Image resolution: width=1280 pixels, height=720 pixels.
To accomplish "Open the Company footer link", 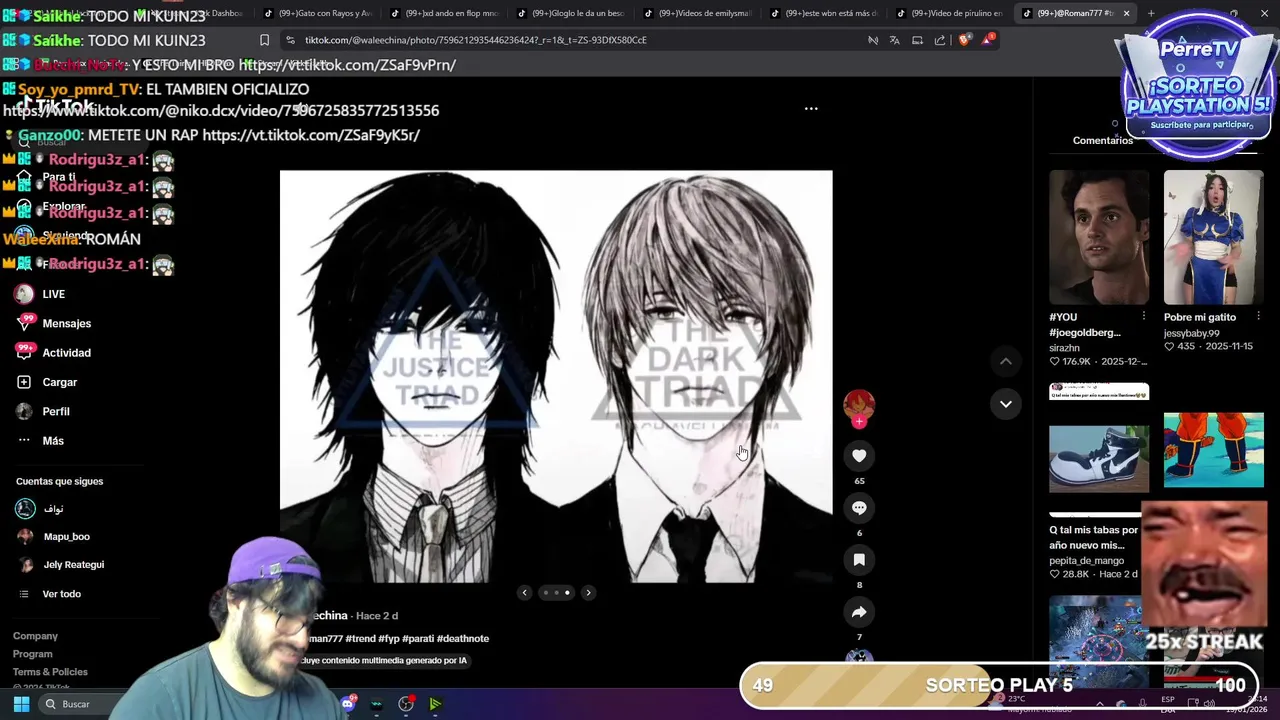I will tap(35, 636).
